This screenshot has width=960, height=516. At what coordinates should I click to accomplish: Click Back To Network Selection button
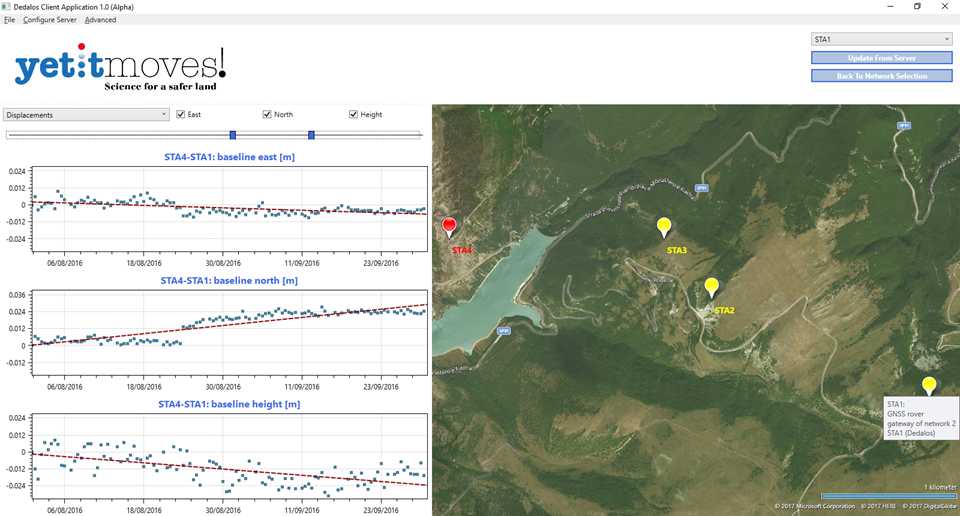click(x=882, y=76)
